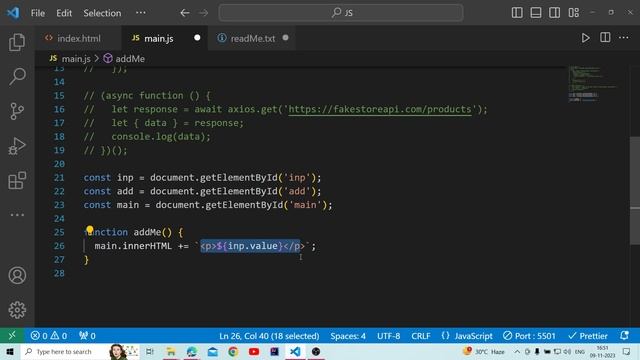Open the Manage settings gear
This screenshot has width=640, height=360.
(17, 310)
